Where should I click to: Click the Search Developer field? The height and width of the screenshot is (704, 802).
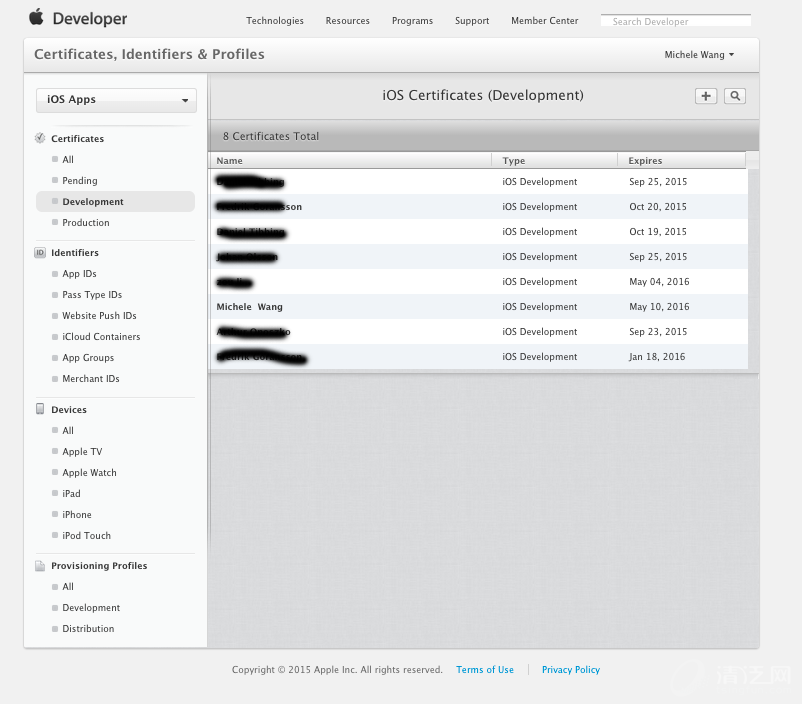[x=676, y=21]
